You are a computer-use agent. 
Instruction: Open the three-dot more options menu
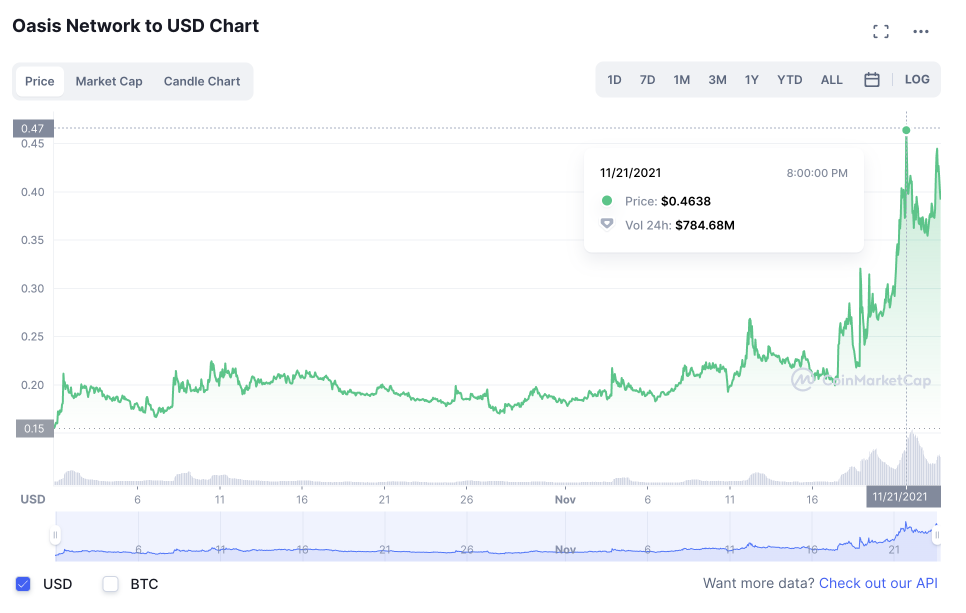[921, 31]
